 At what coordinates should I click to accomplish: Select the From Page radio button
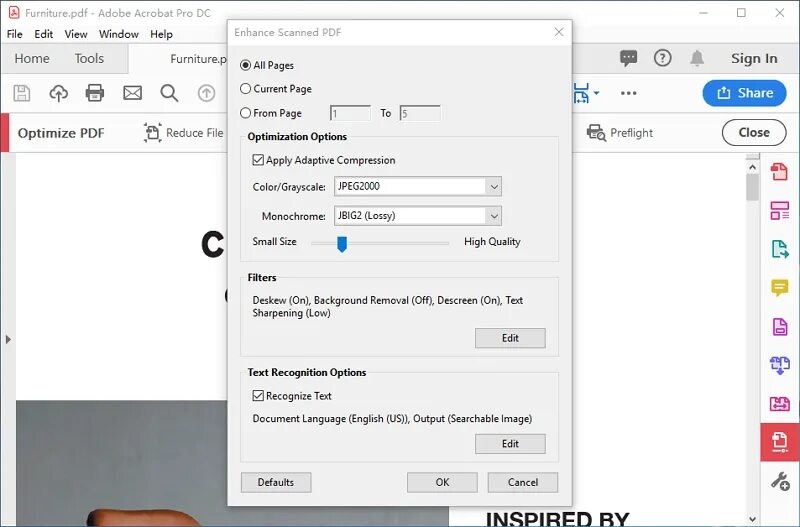tap(245, 113)
